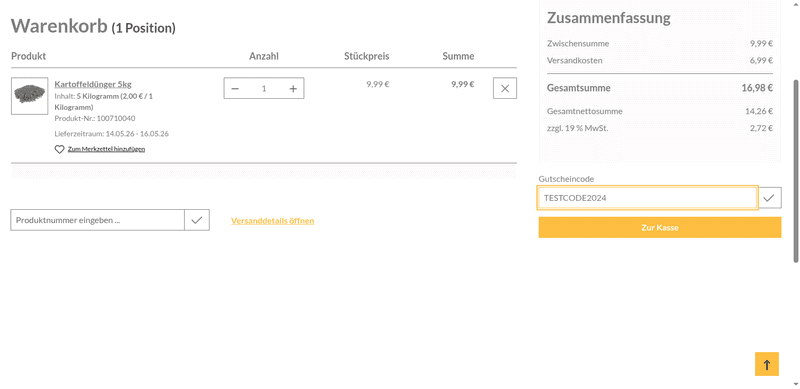Image resolution: width=800 pixels, height=389 pixels.
Task: Click the Zur Kasse button
Action: click(x=660, y=228)
